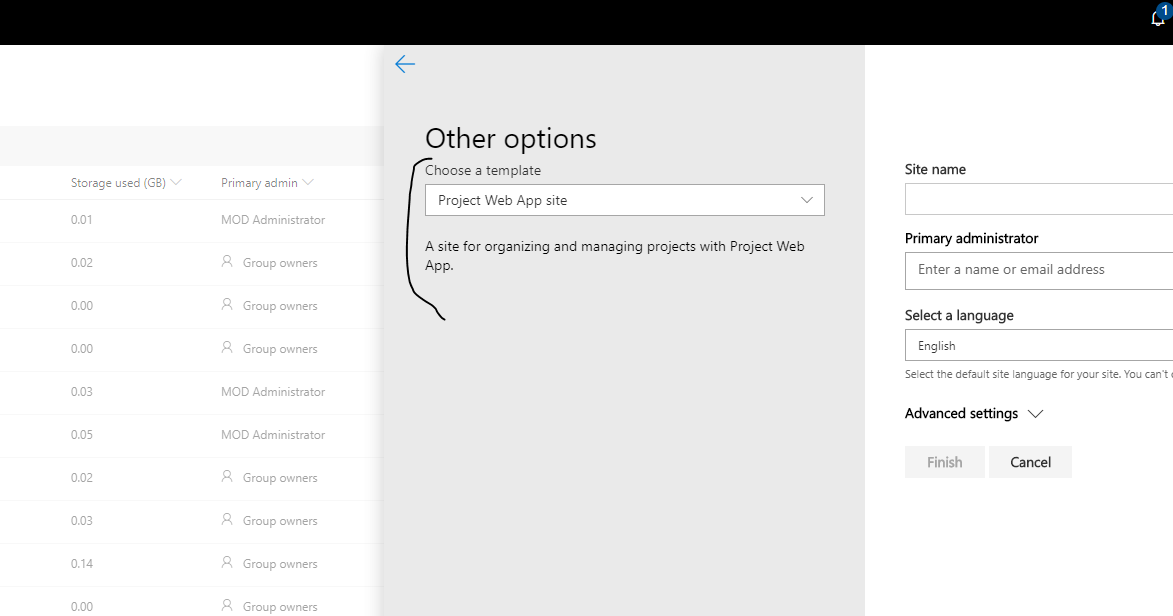1173x616 pixels.
Task: Open the Choose a template dropdown
Action: point(625,200)
